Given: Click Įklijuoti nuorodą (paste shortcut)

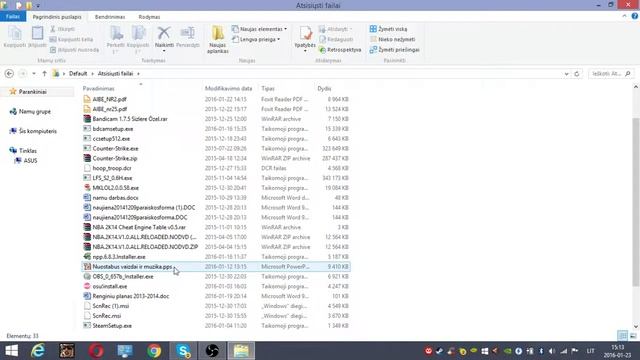Looking at the screenshot, I should coord(74,50).
